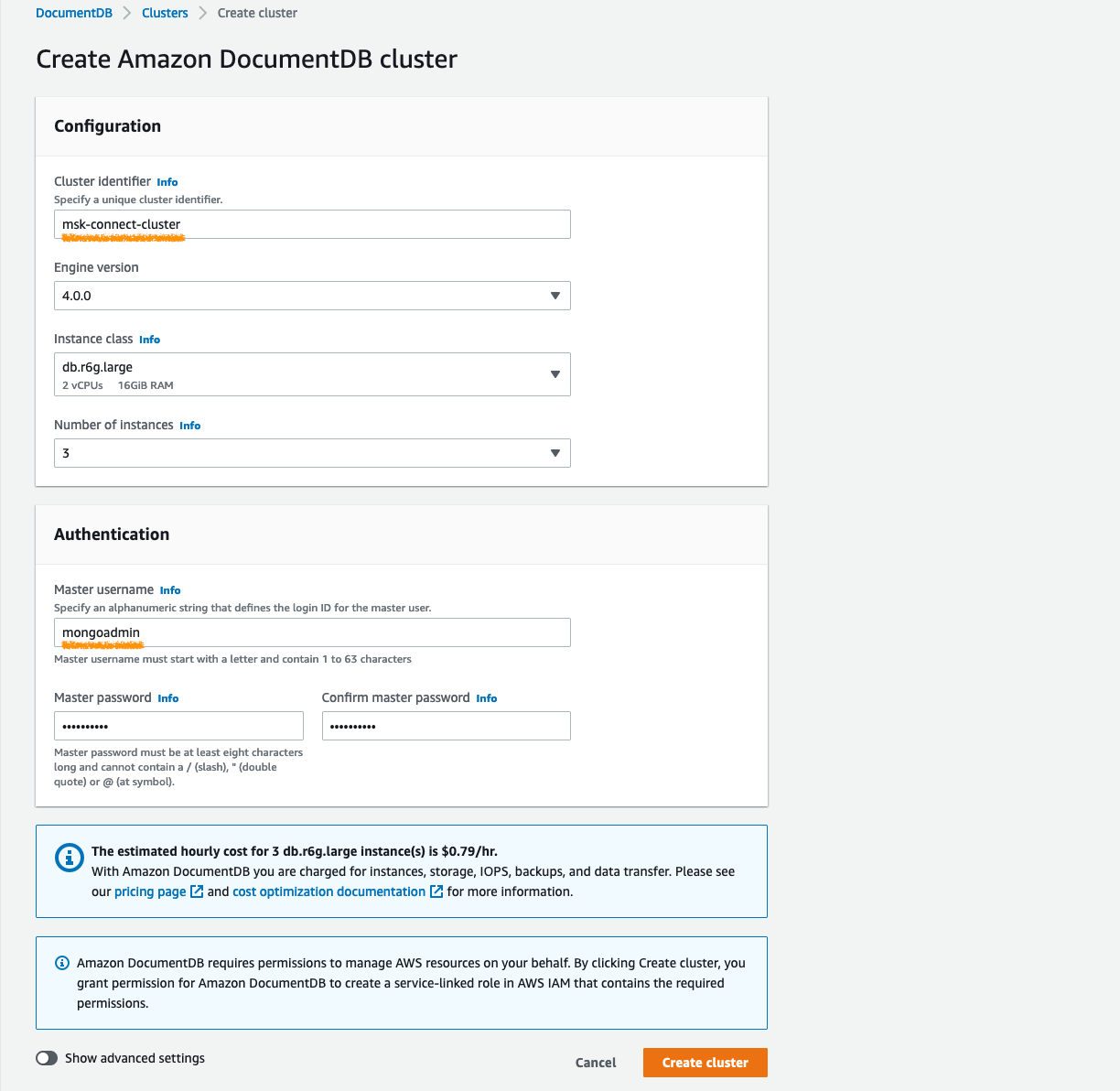Screen dimensions: 1120x1091
Task: Open the Number of instances dropdown
Action: click(312, 453)
